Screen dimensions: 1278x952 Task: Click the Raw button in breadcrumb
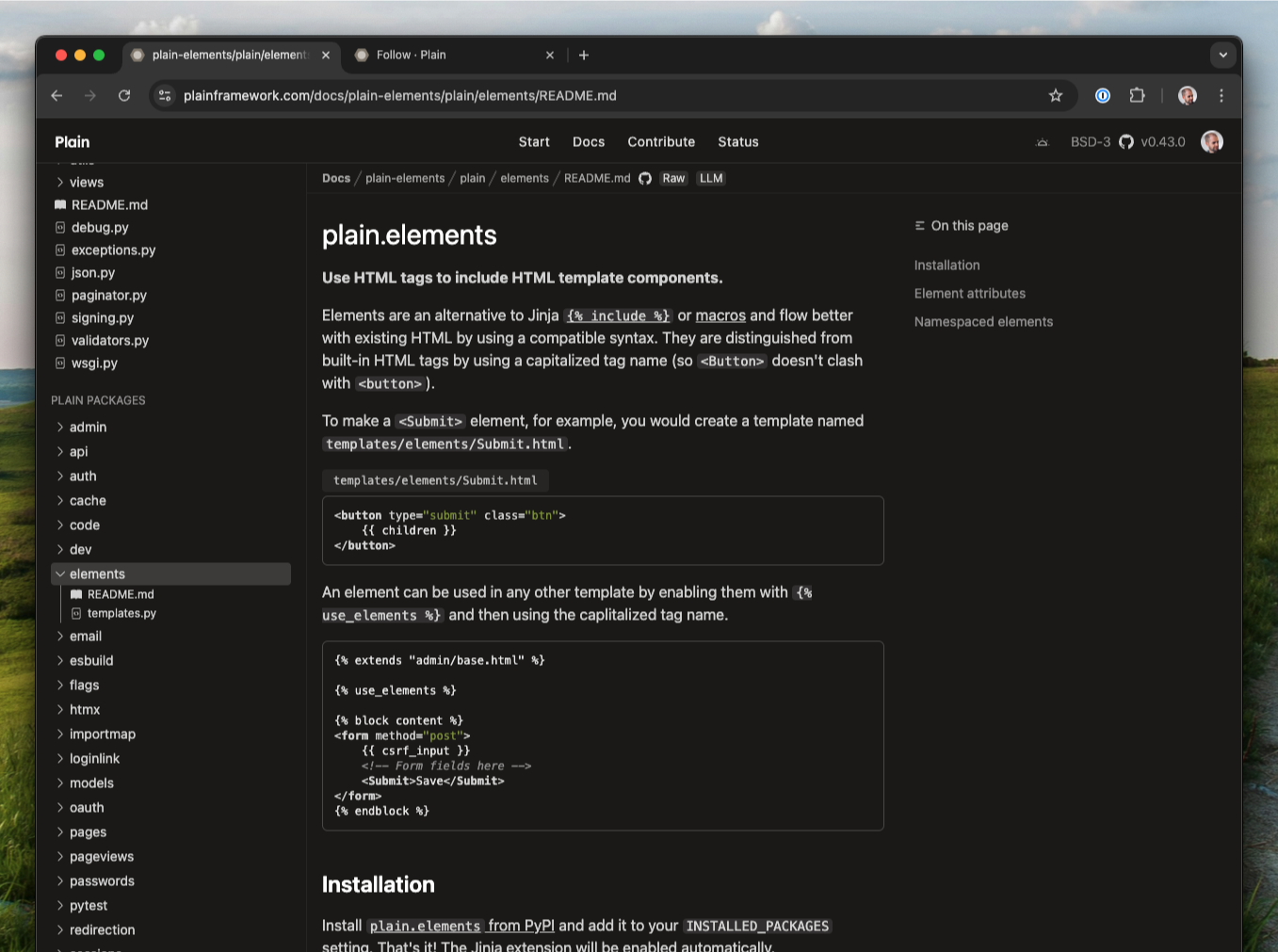(x=673, y=178)
